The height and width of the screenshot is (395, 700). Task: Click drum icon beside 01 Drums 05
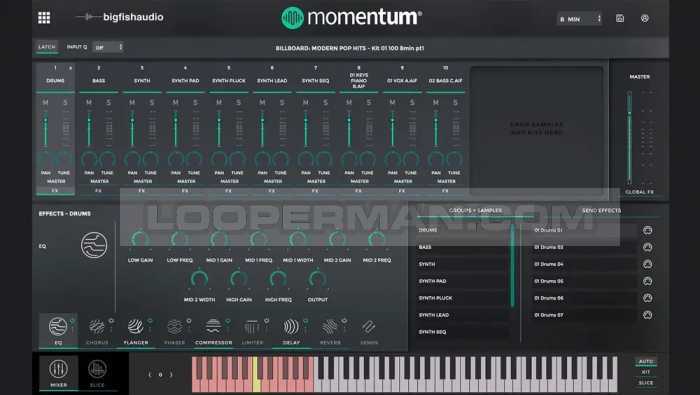(x=648, y=281)
